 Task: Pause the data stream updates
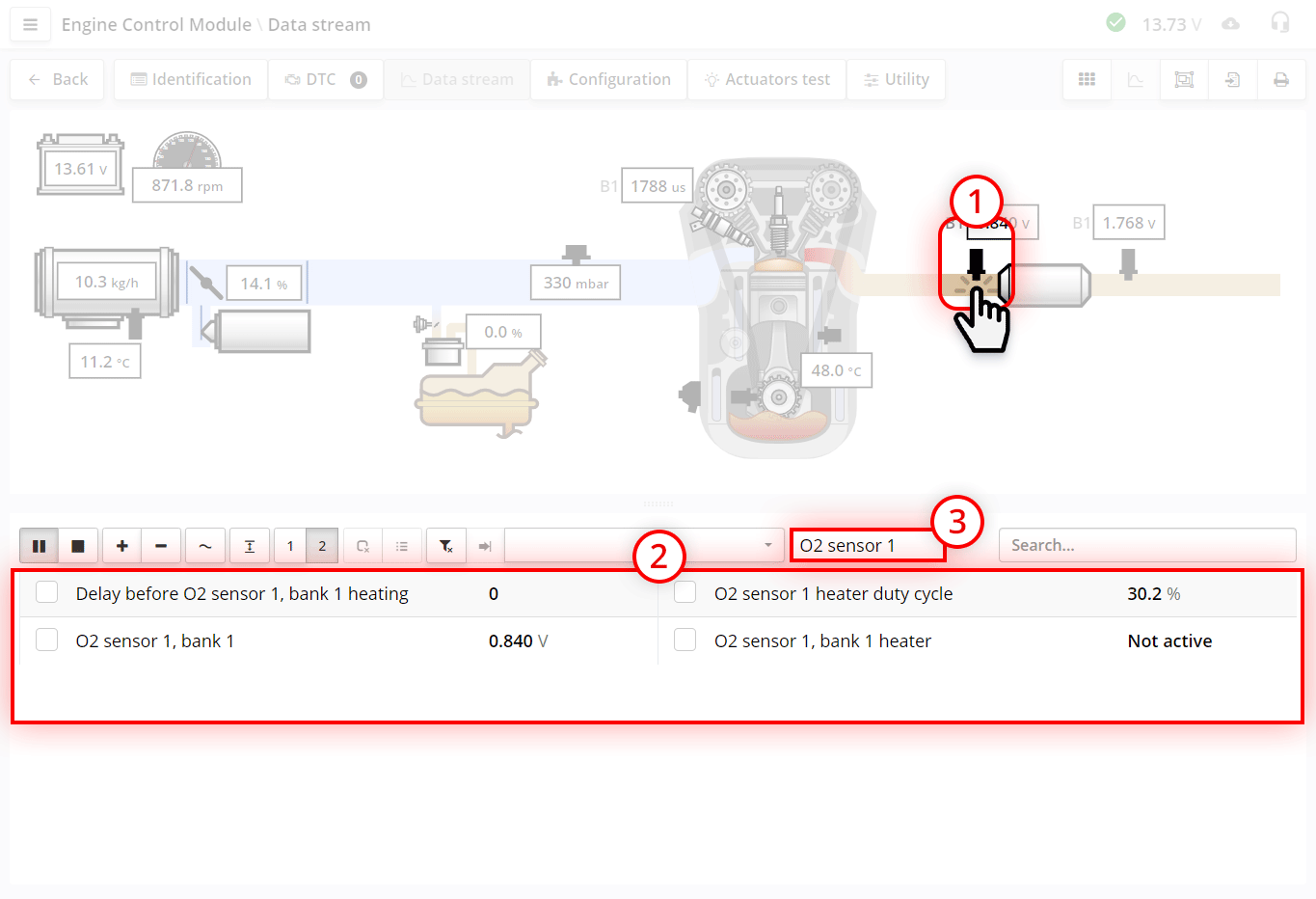coord(39,545)
